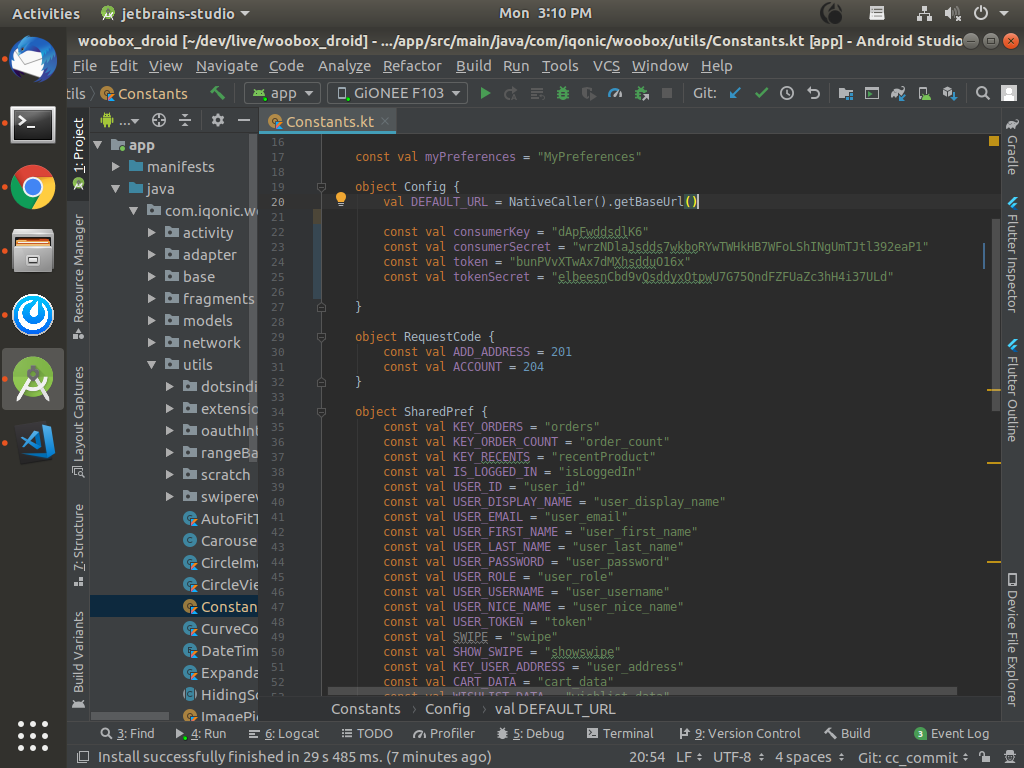Open AVD Manager icon
The width and height of the screenshot is (1024, 768).
pyautogui.click(x=924, y=93)
